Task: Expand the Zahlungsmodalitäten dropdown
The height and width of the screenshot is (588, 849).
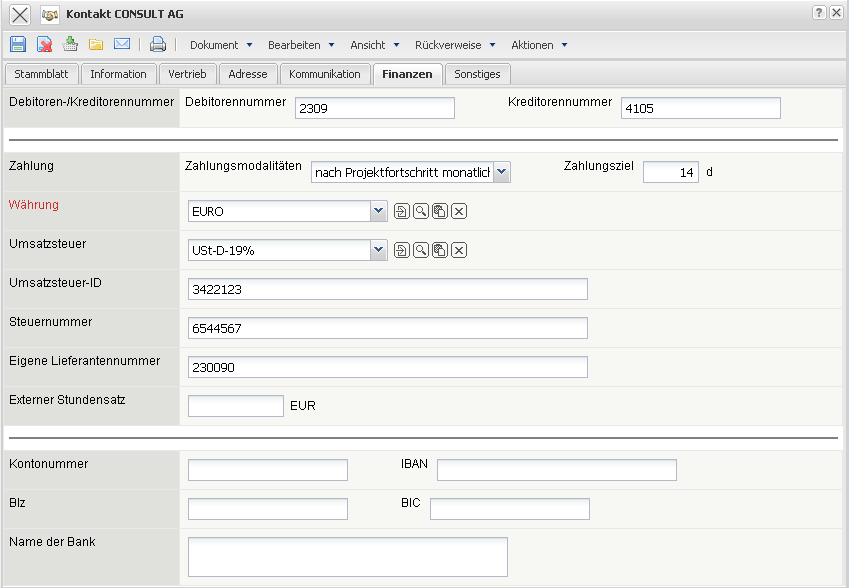Action: pyautogui.click(x=502, y=172)
